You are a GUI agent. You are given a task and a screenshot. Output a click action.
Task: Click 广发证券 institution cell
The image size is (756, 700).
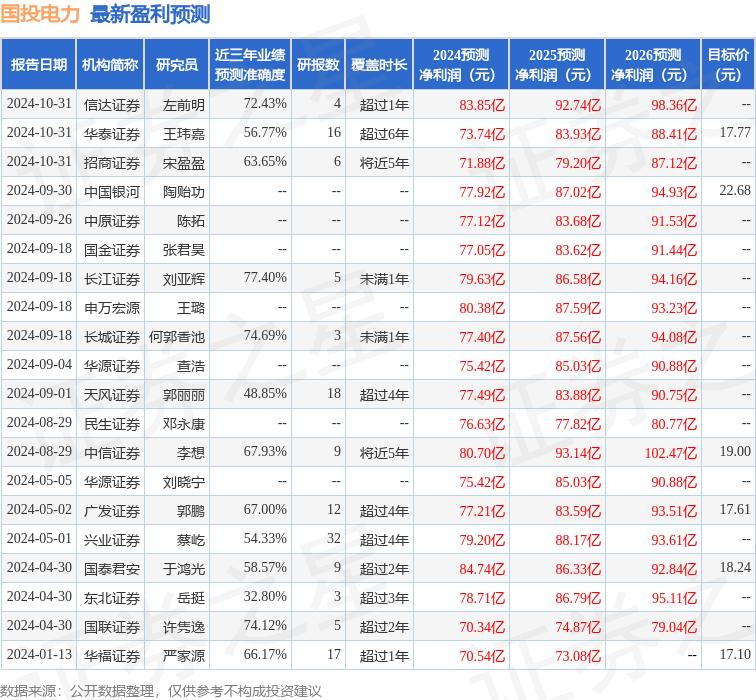click(112, 510)
